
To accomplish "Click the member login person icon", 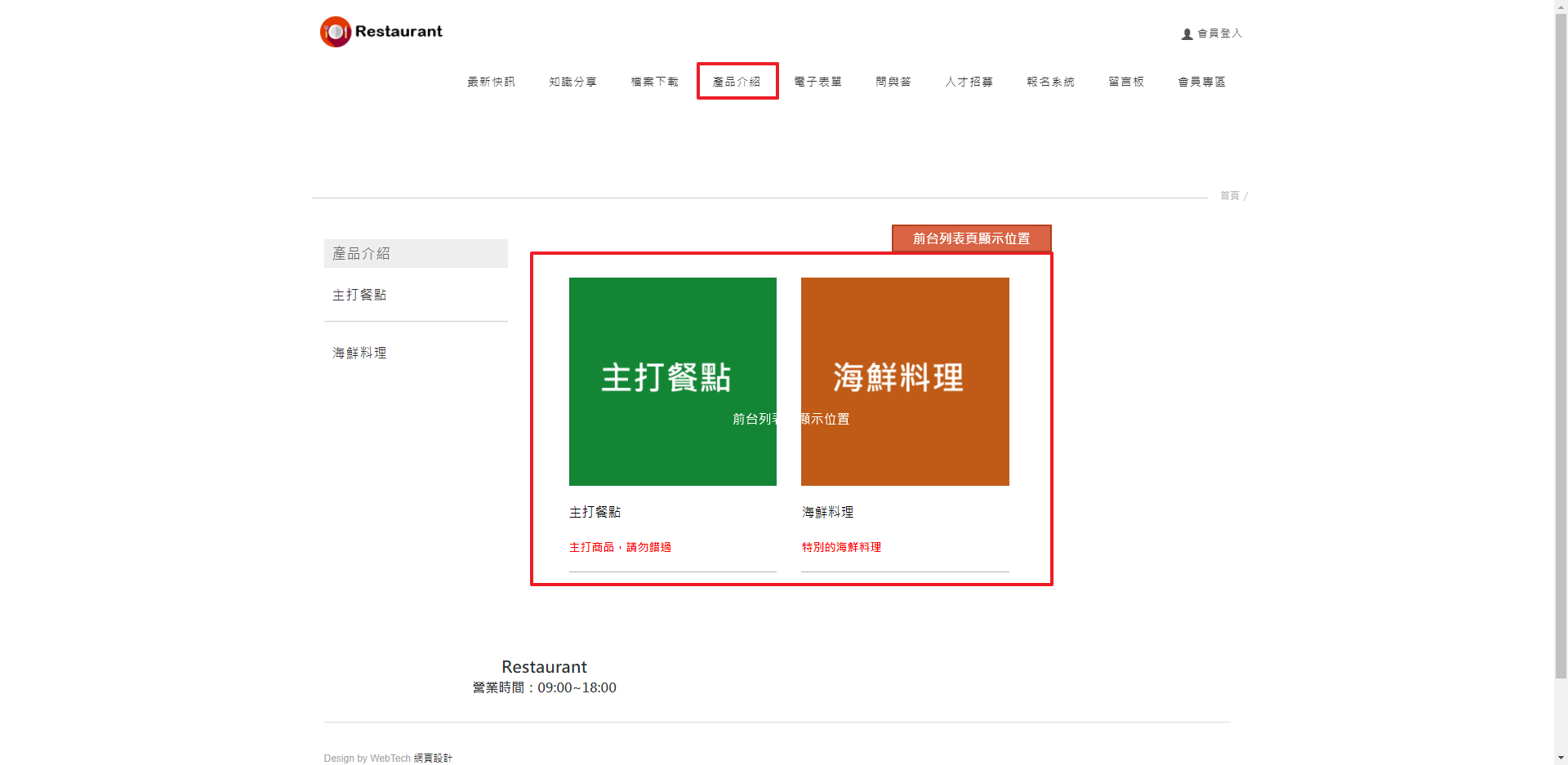I will (1187, 34).
